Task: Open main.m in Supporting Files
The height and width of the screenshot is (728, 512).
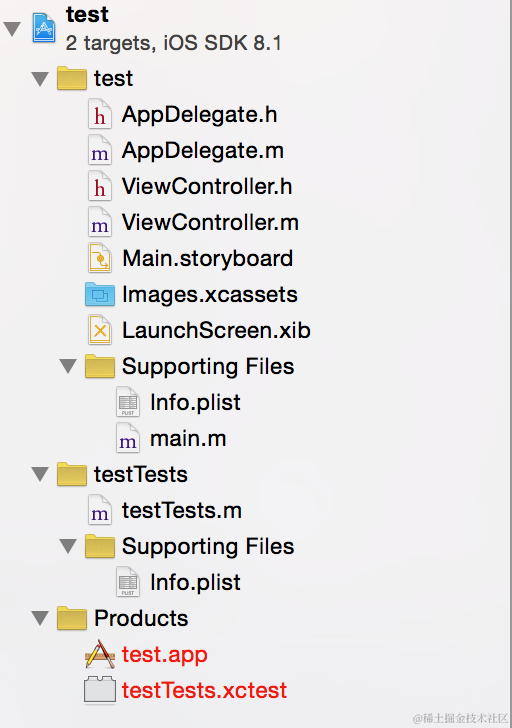Action: 188,439
